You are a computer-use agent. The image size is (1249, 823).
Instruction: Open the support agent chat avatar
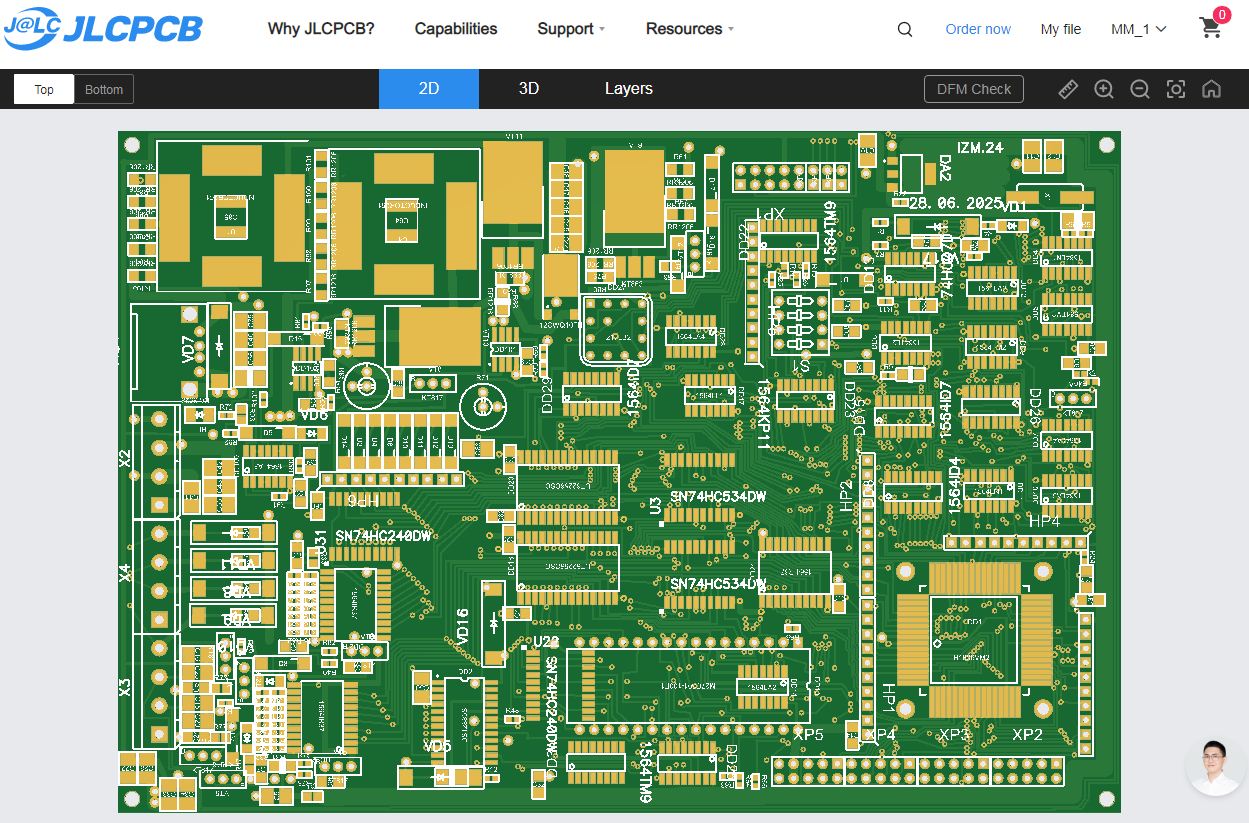click(1215, 767)
